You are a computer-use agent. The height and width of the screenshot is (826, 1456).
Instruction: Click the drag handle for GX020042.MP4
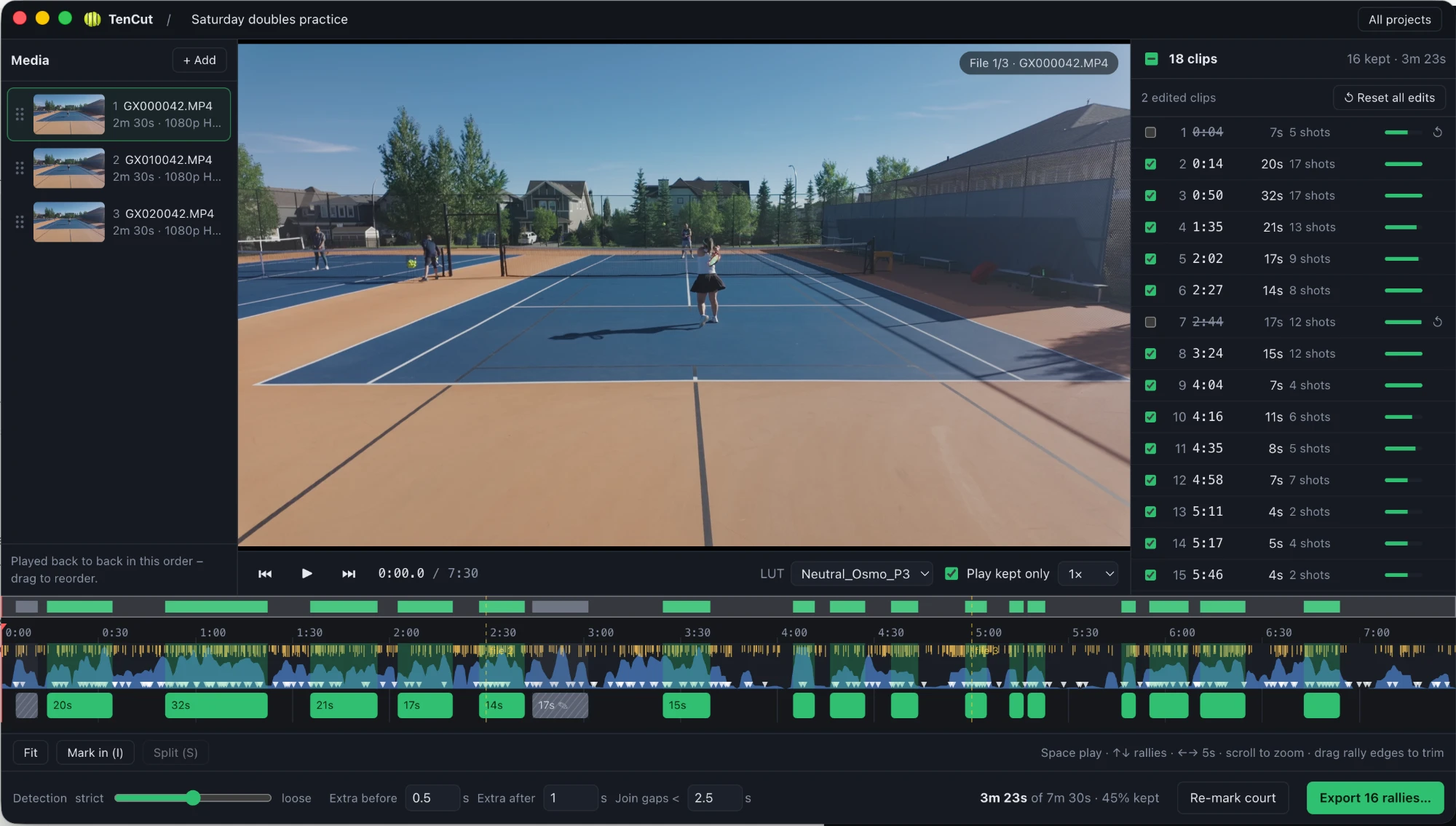coord(20,221)
